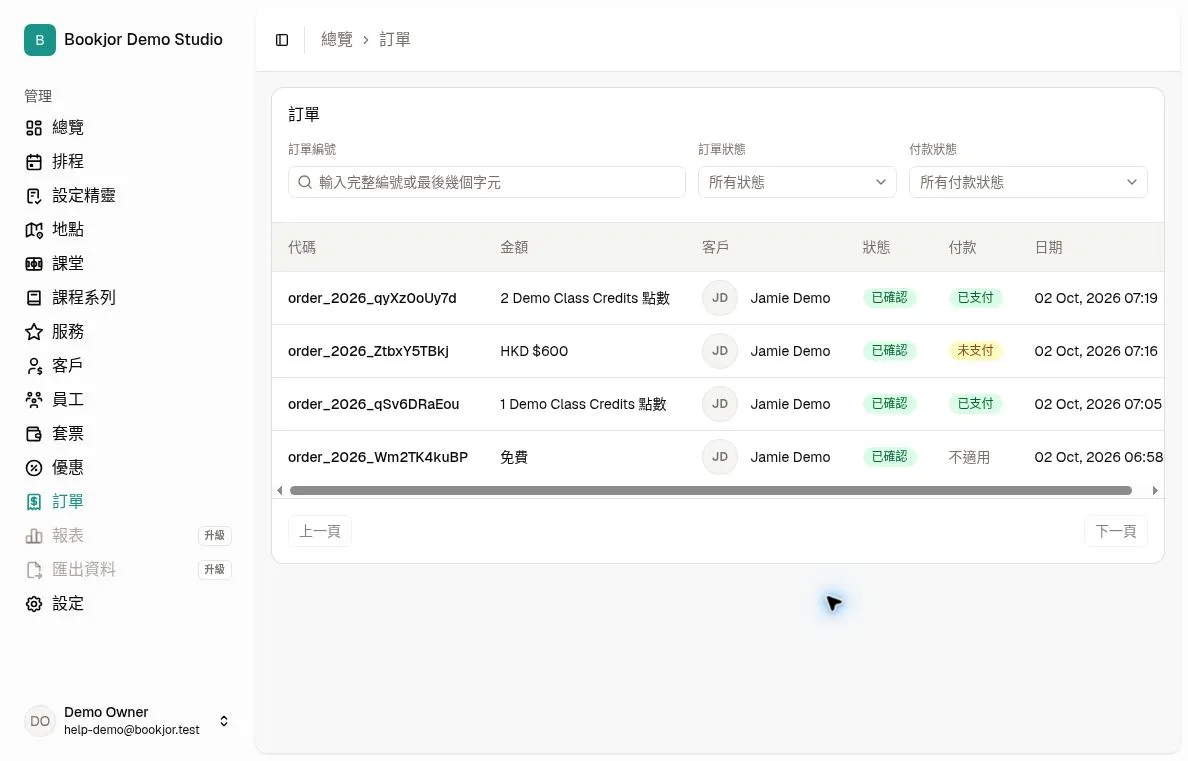Open order_2026_ZtbxY5TBkj row
Viewport: 1188px width, 761px height.
(717, 351)
